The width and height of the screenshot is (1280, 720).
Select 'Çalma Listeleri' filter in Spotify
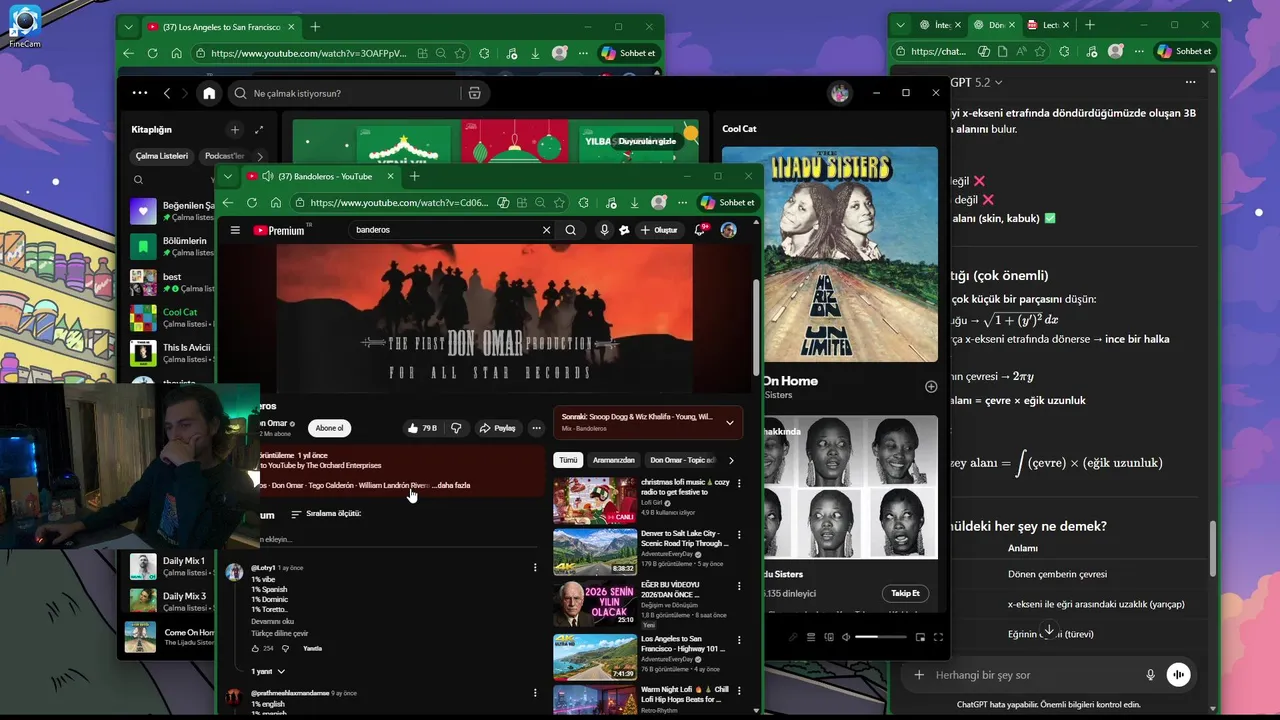click(x=162, y=156)
